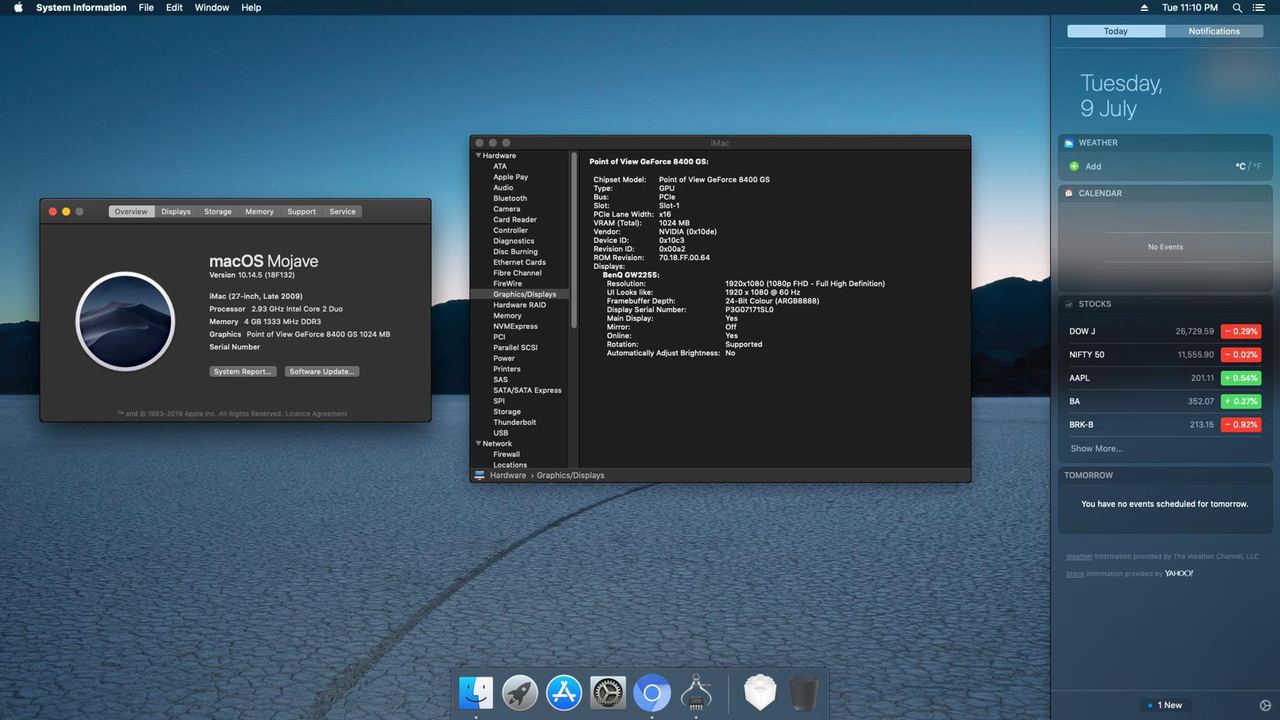Open the white brick file in Dock
This screenshot has height=720, width=1280.
(760, 692)
